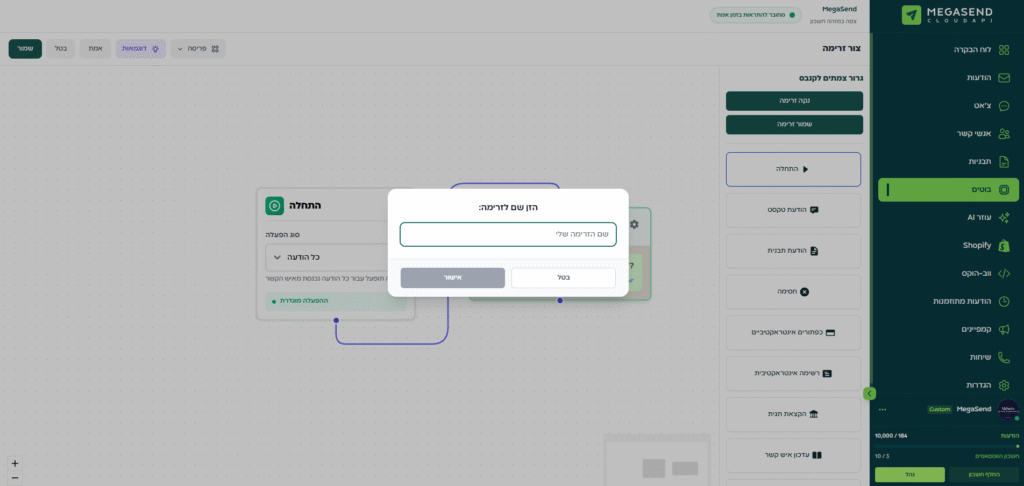Screen dimensions: 1024x486
Task: Collapse the sidebar using the green chevron
Action: [x=869, y=394]
